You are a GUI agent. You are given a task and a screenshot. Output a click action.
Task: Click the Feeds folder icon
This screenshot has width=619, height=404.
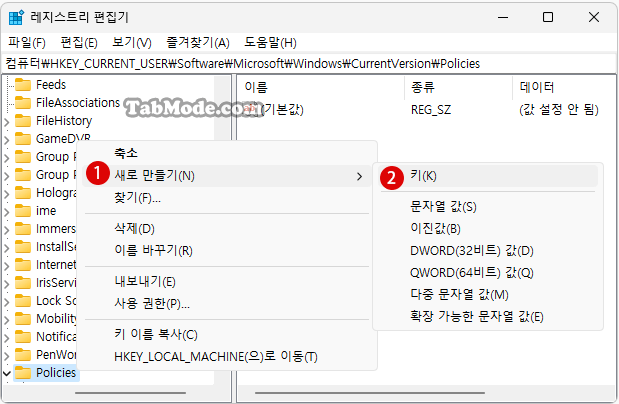tap(23, 85)
